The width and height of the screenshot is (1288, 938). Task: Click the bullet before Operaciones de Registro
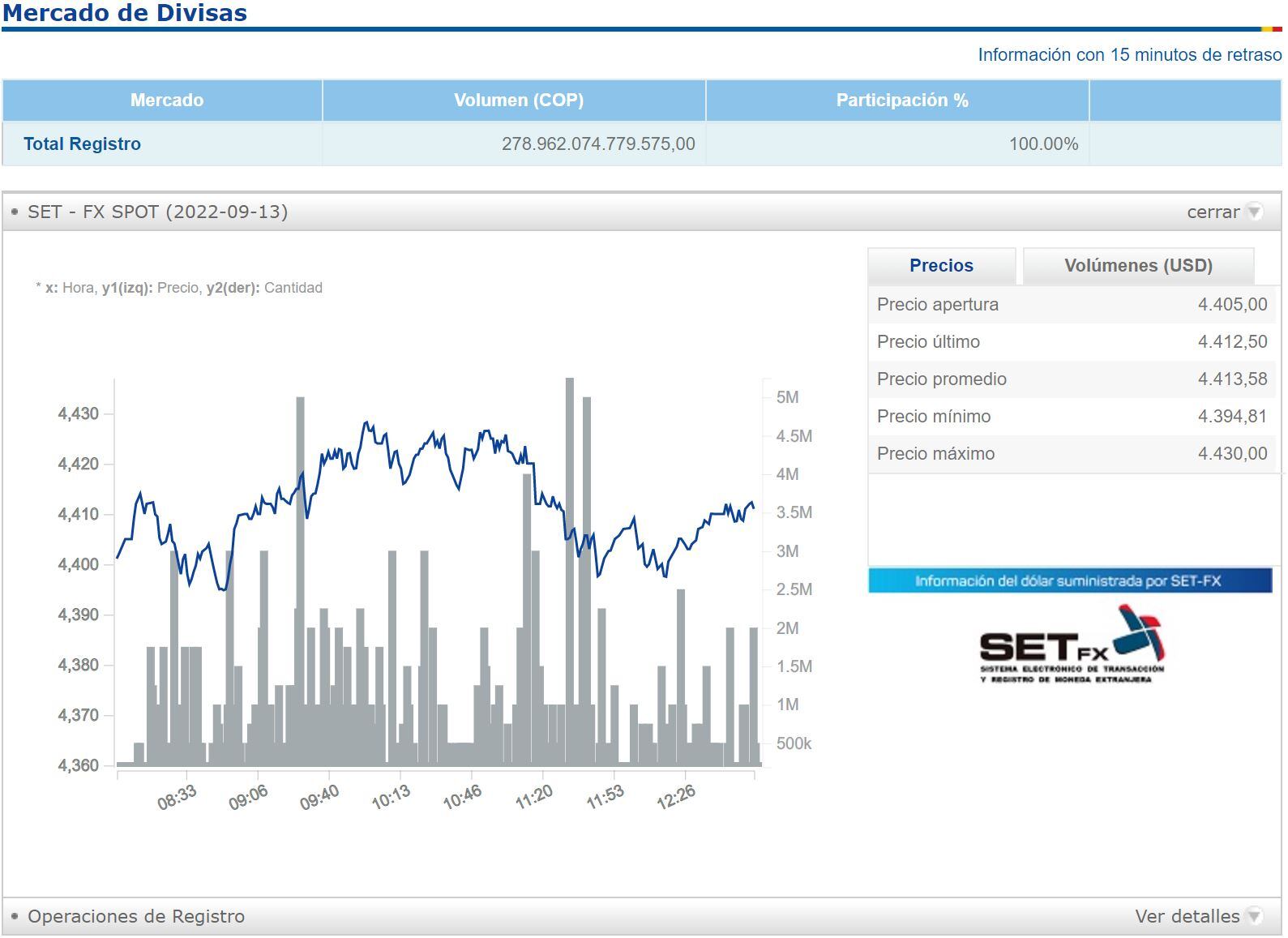click(x=15, y=916)
